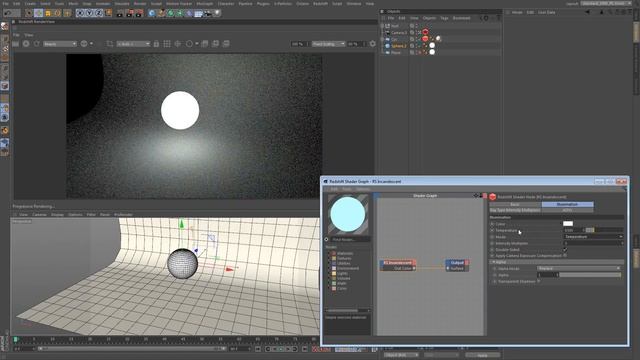Toggle Double-Sided checkbox
The image size is (640, 360).
tap(565, 249)
